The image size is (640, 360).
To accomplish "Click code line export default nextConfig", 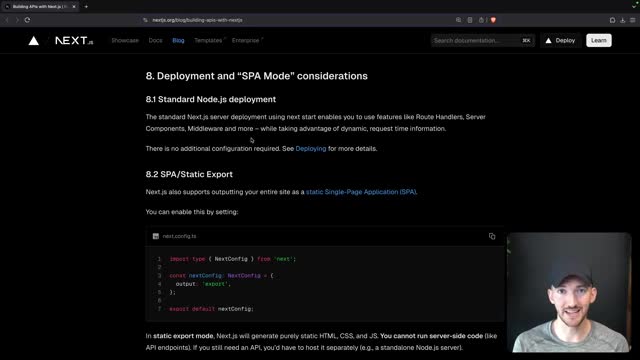I will [211, 309].
